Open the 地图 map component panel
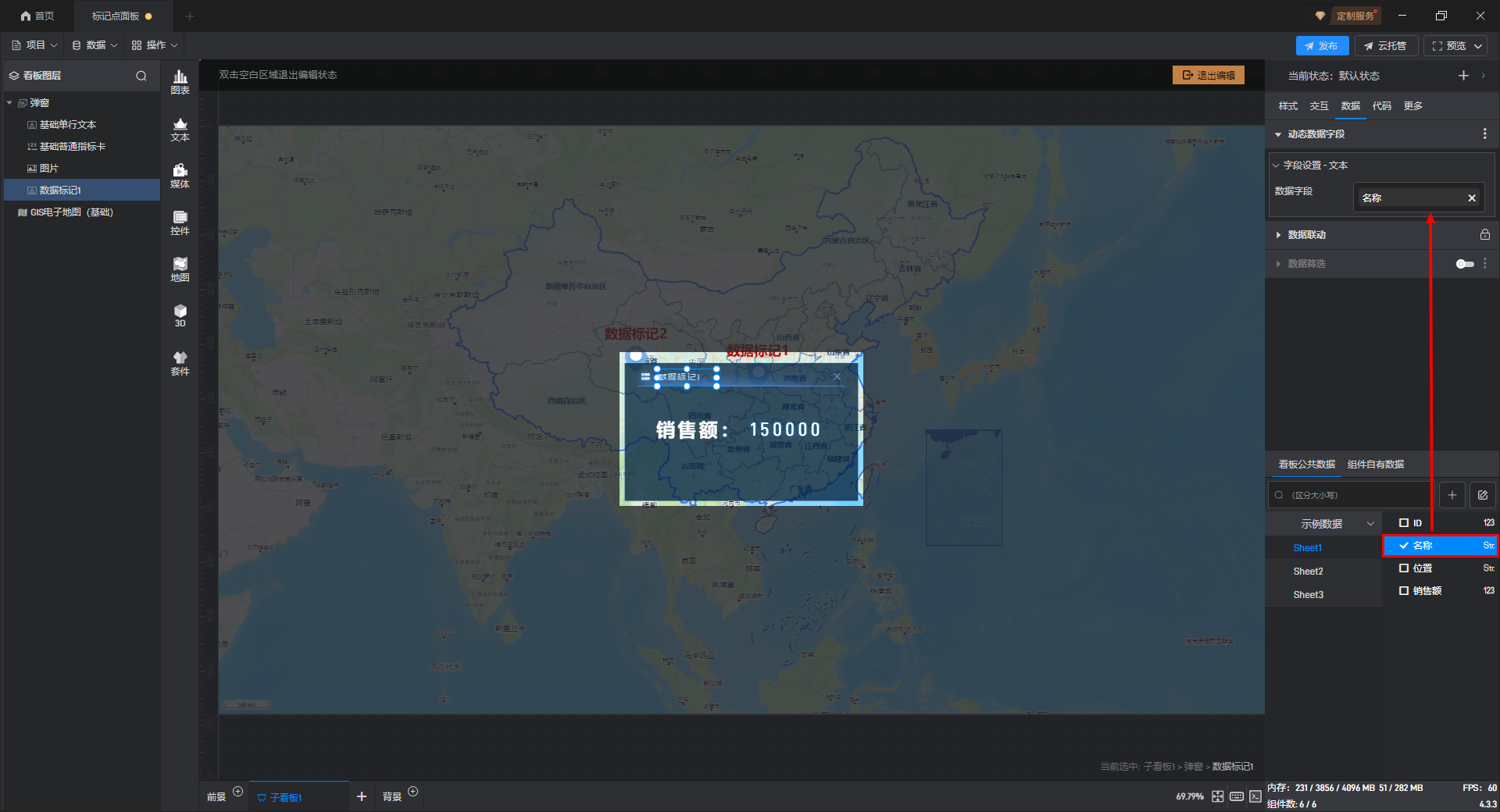This screenshot has width=1500, height=812. 180,269
